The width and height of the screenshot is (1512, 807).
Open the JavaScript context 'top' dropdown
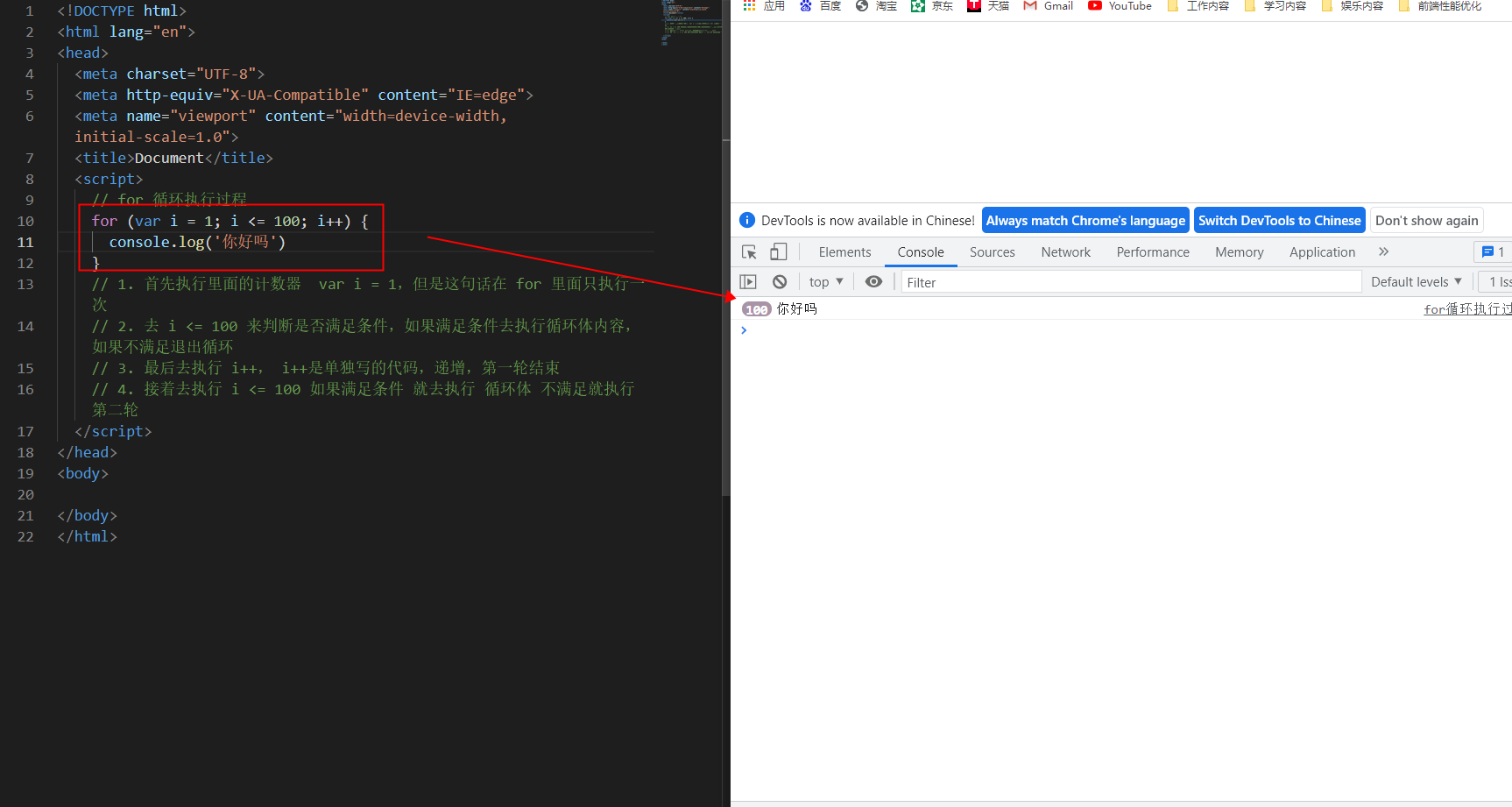[x=826, y=282]
